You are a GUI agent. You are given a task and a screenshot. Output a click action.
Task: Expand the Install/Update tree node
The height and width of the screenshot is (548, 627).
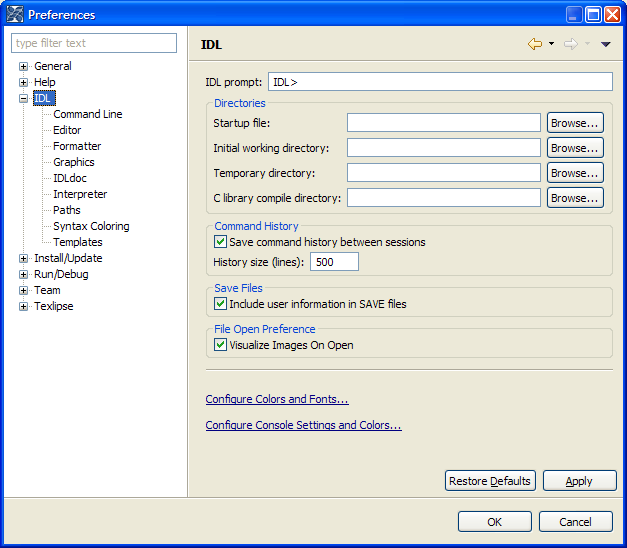(x=24, y=258)
